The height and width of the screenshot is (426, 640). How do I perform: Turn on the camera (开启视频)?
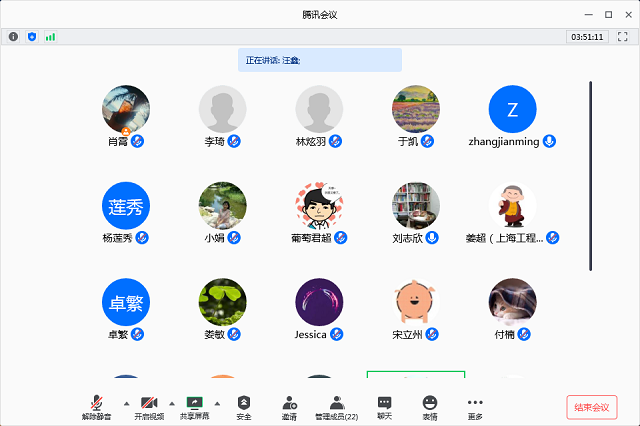pos(148,405)
